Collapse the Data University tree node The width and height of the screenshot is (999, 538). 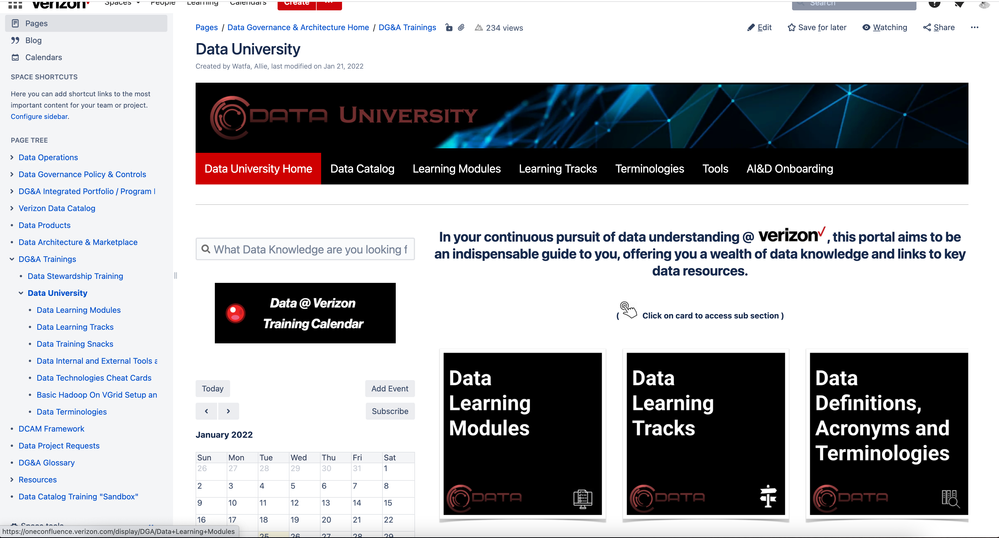(21, 293)
